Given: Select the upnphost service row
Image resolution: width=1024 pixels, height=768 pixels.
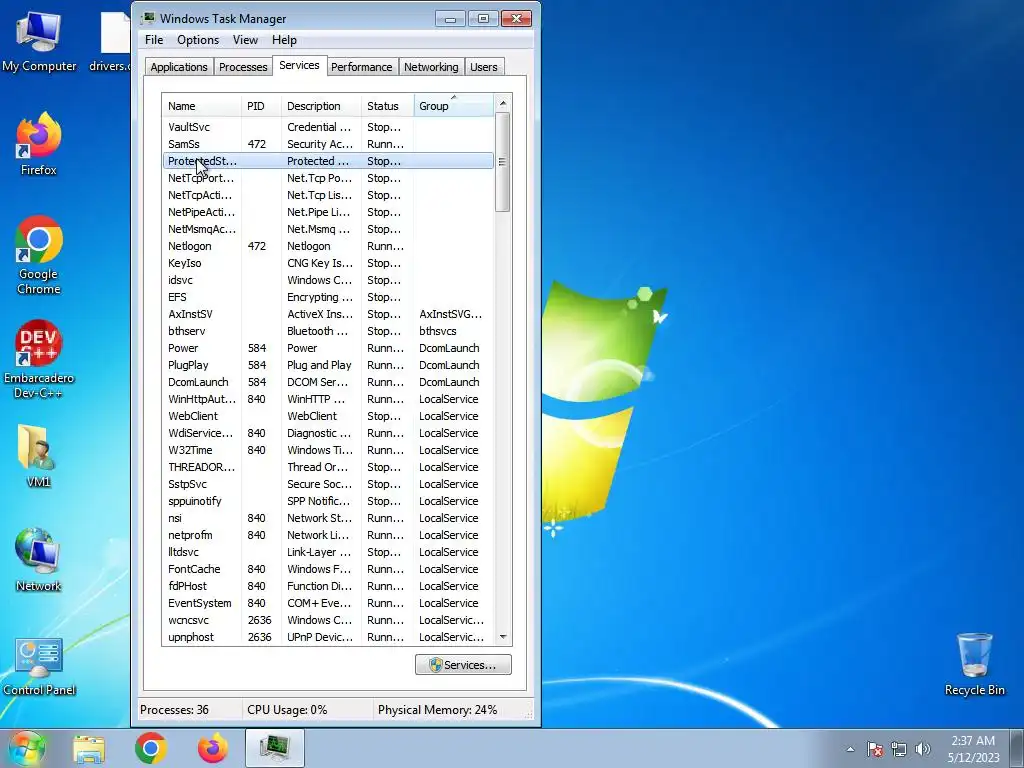Looking at the screenshot, I should [x=328, y=636].
